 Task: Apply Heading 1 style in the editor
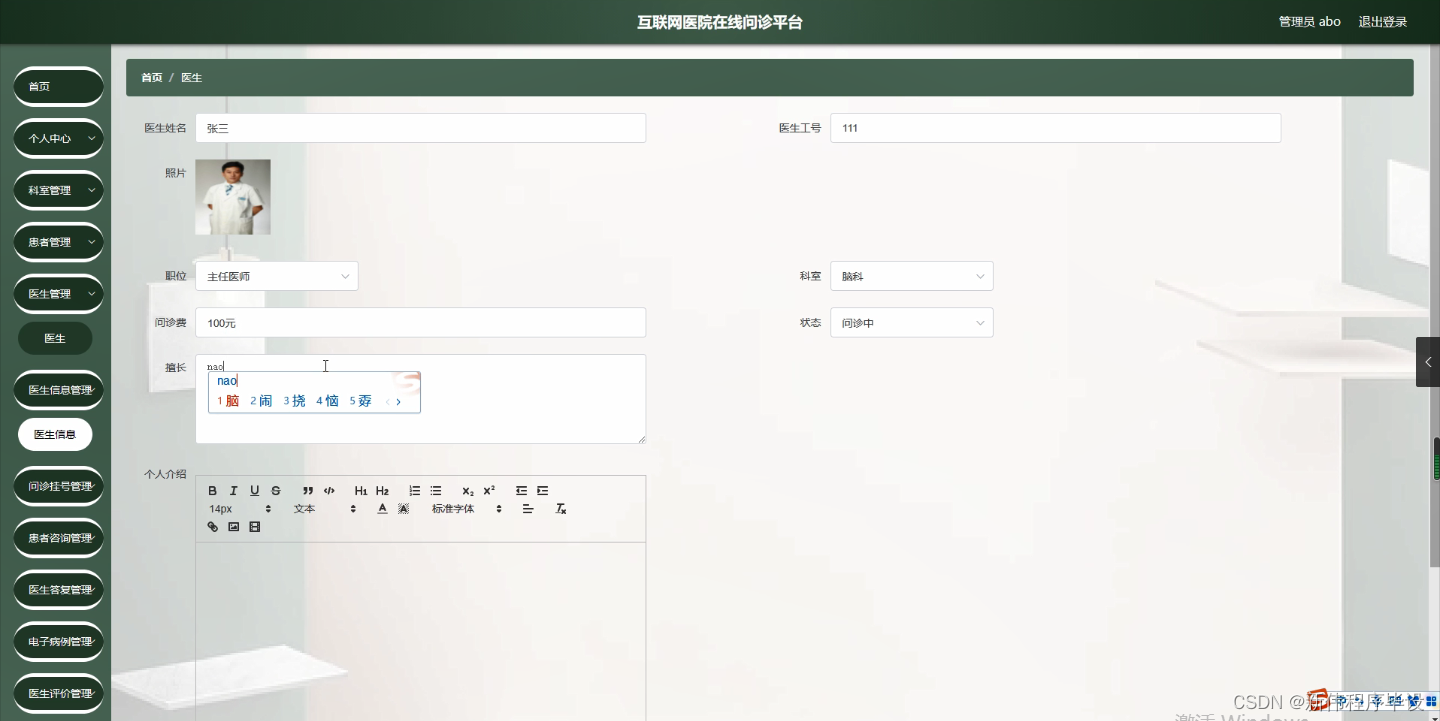pyautogui.click(x=361, y=490)
